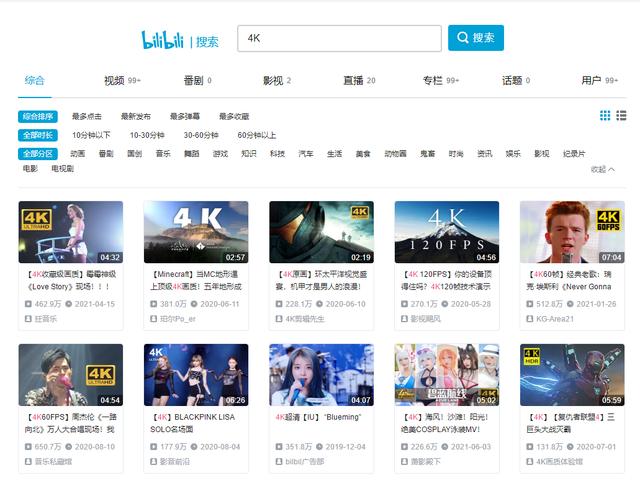Open the Minecraft 4K video thumbnail
Screen dimensions: 640x483
point(196,232)
